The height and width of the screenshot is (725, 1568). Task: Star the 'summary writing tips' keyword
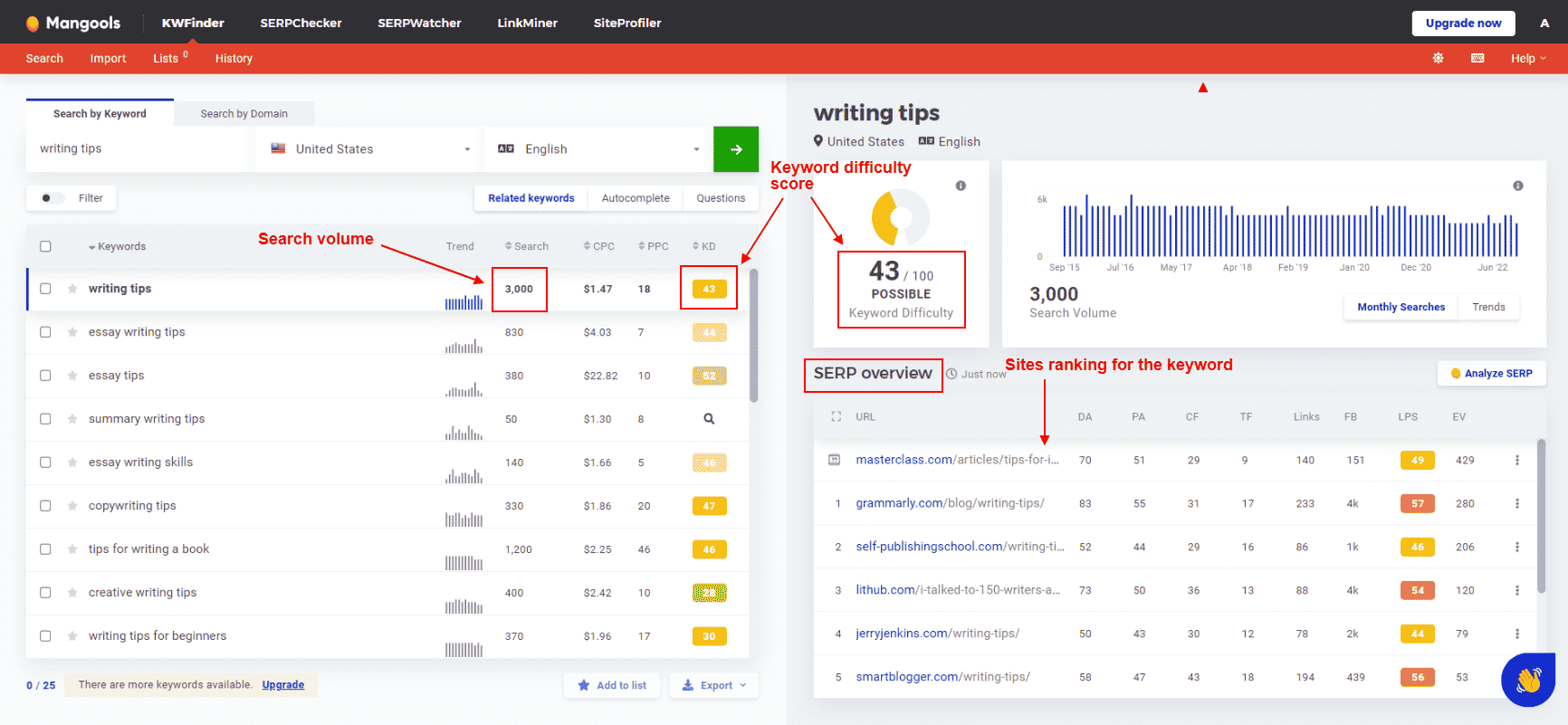click(x=72, y=419)
